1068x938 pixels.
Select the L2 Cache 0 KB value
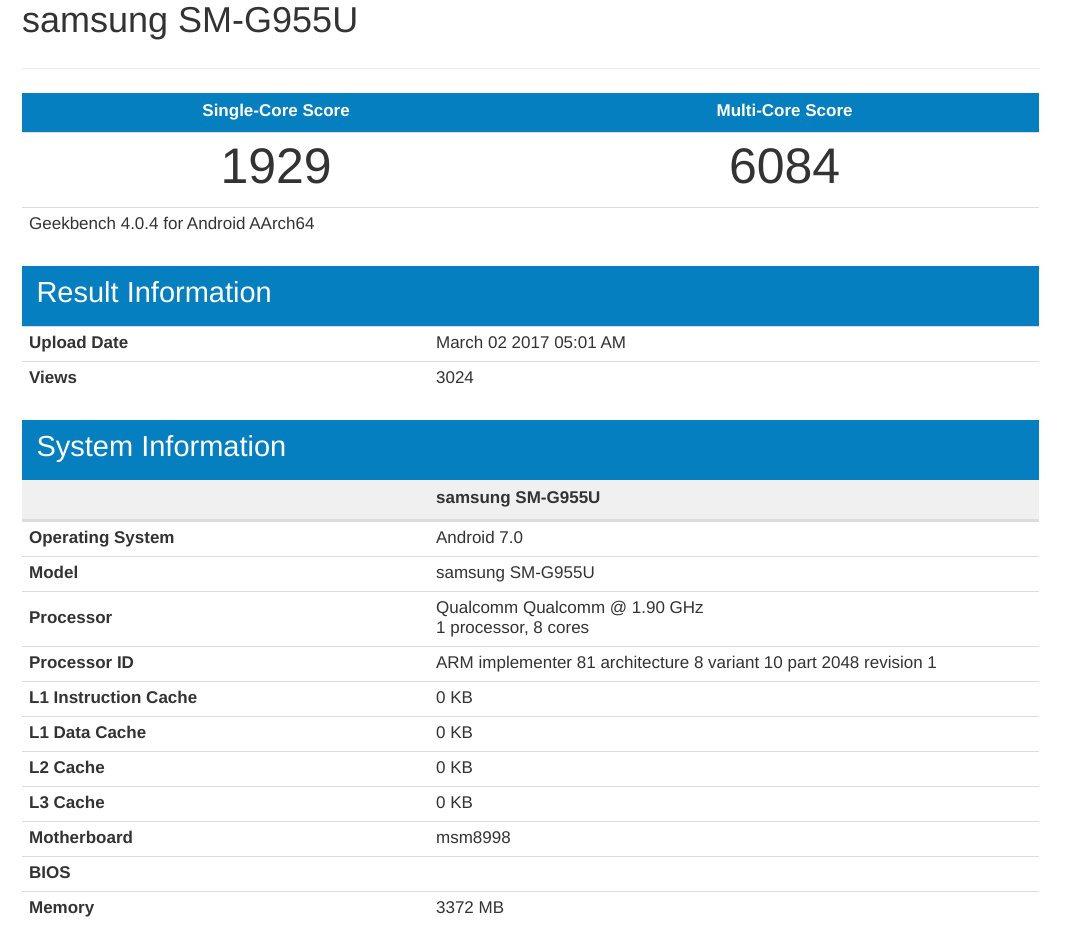454,767
